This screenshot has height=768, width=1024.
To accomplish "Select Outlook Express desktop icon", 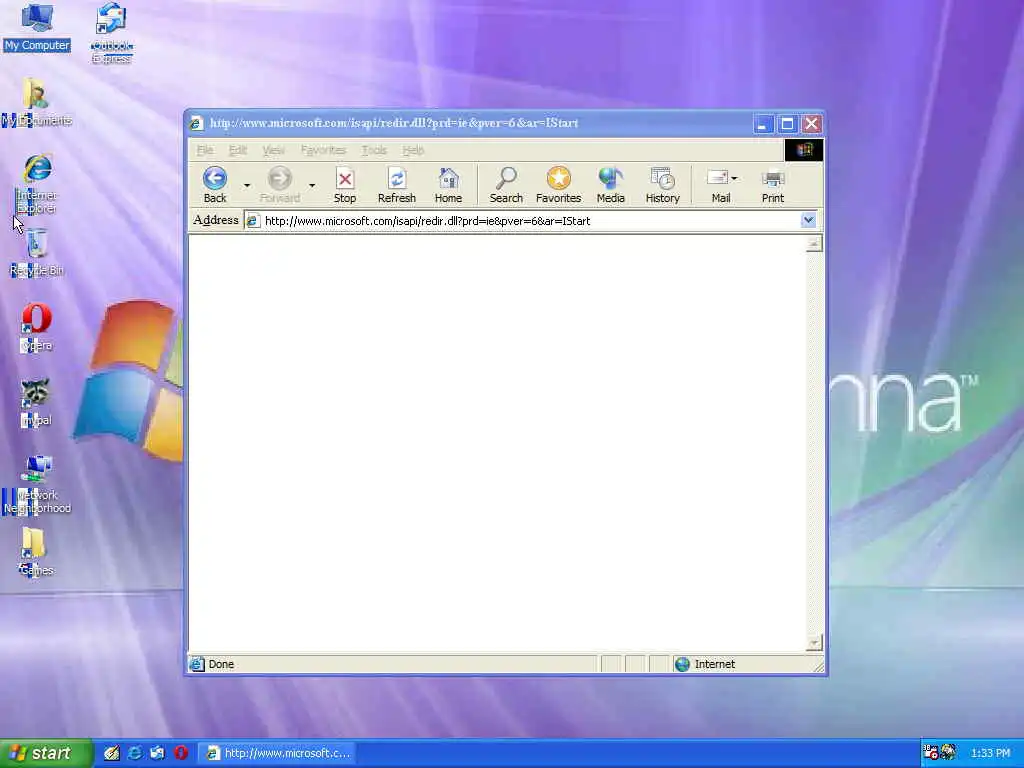I will pos(112,33).
